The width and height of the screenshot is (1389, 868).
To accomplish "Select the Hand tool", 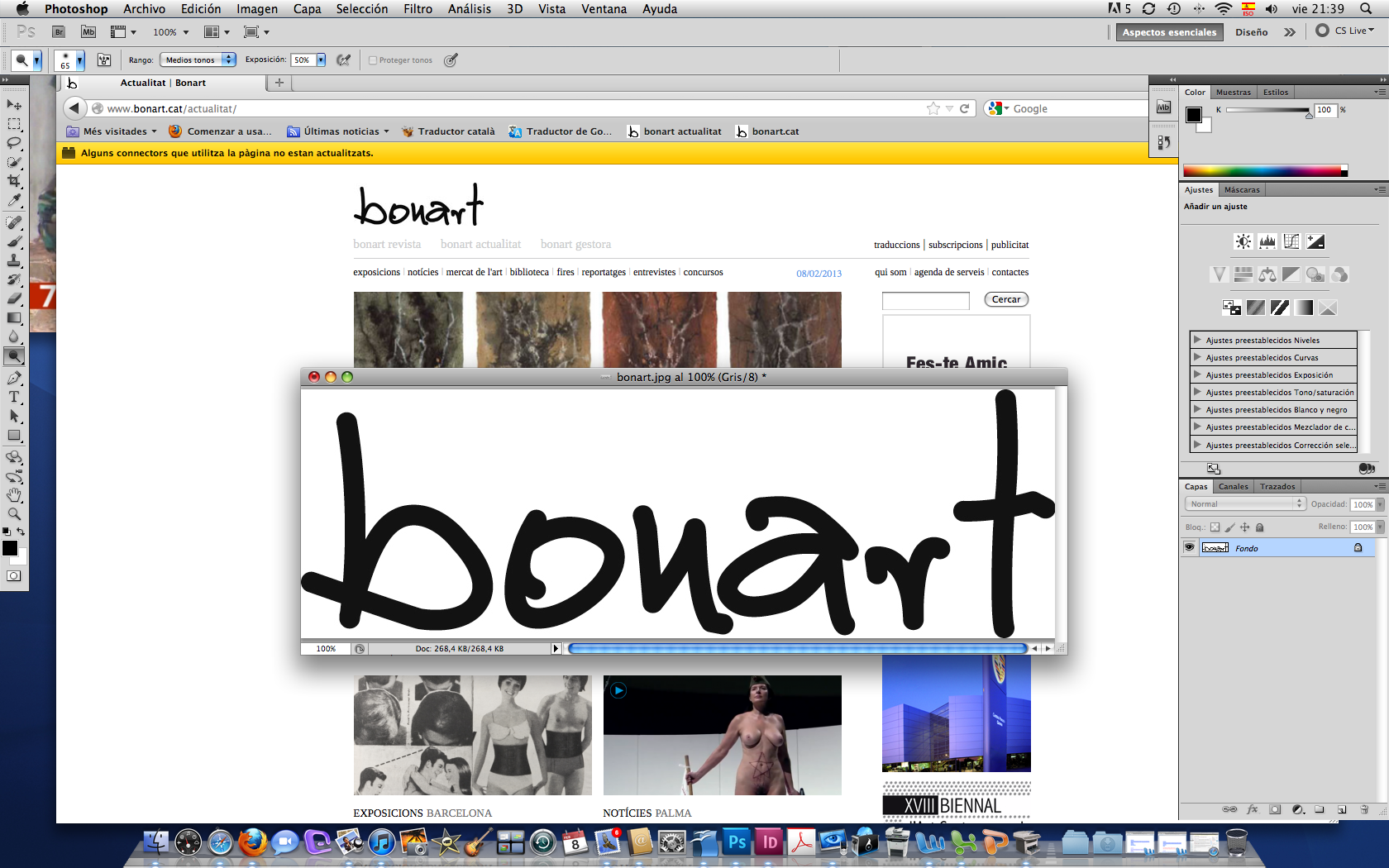I will (14, 495).
